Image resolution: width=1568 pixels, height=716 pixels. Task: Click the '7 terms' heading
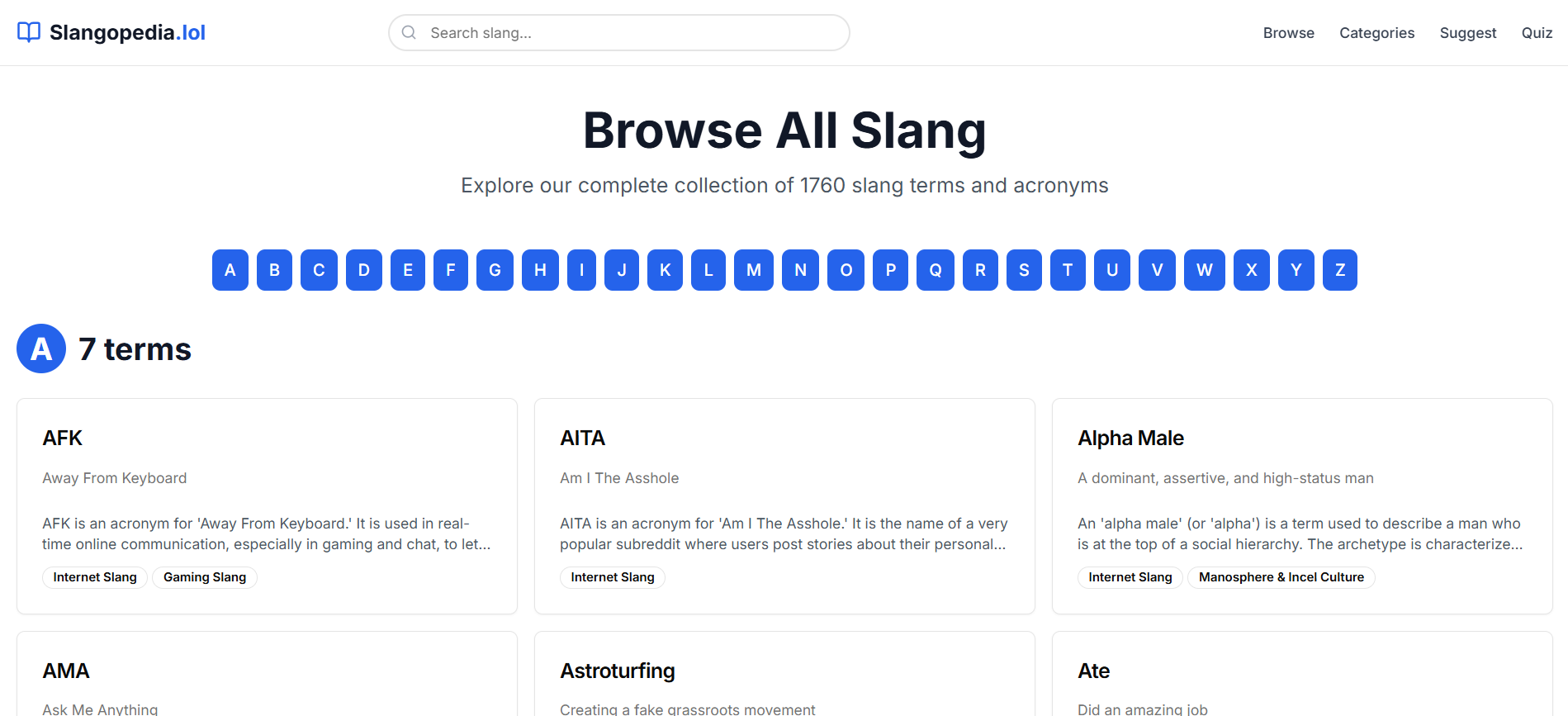[135, 349]
